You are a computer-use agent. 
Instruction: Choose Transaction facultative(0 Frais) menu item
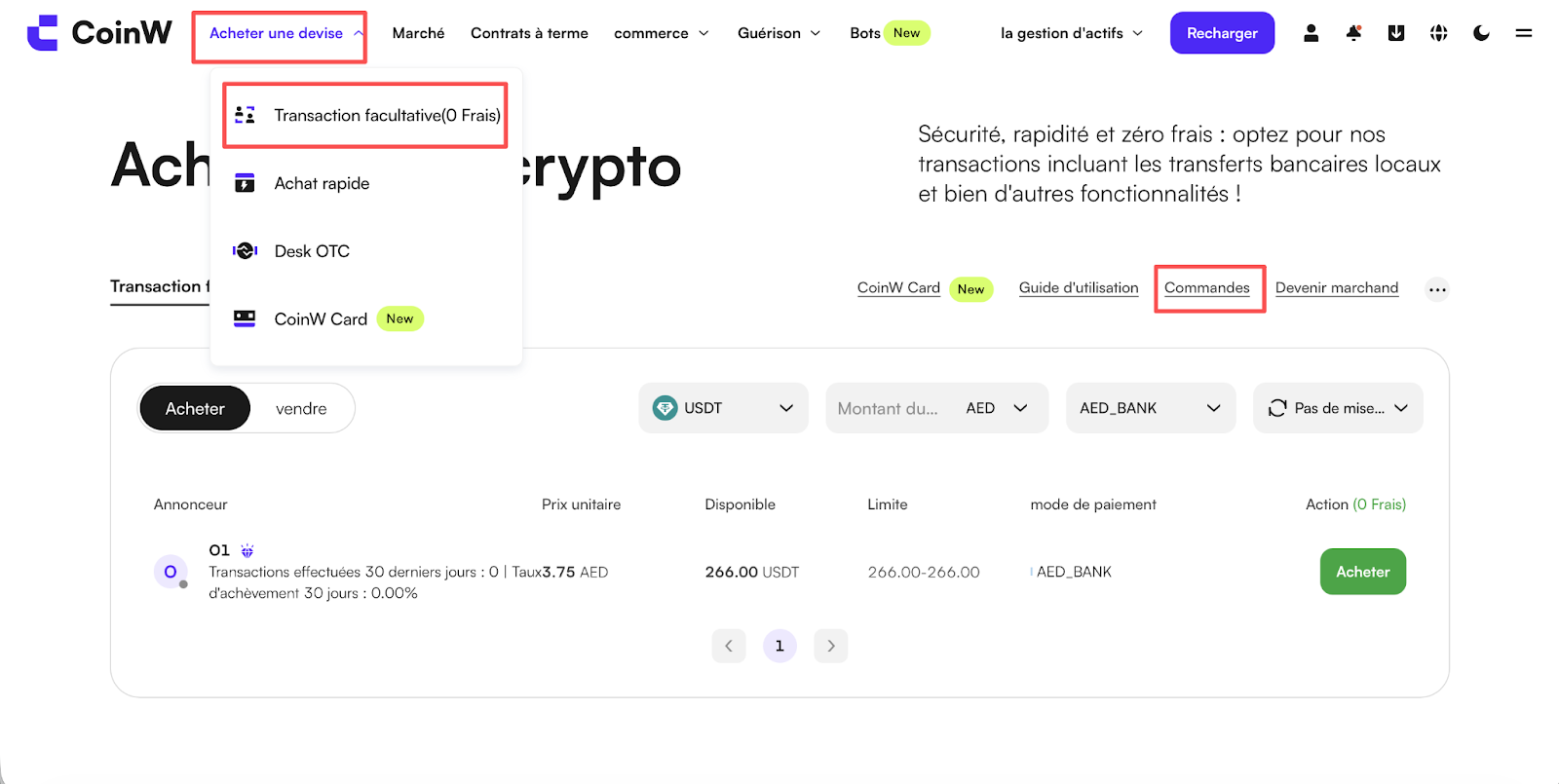tap(365, 115)
